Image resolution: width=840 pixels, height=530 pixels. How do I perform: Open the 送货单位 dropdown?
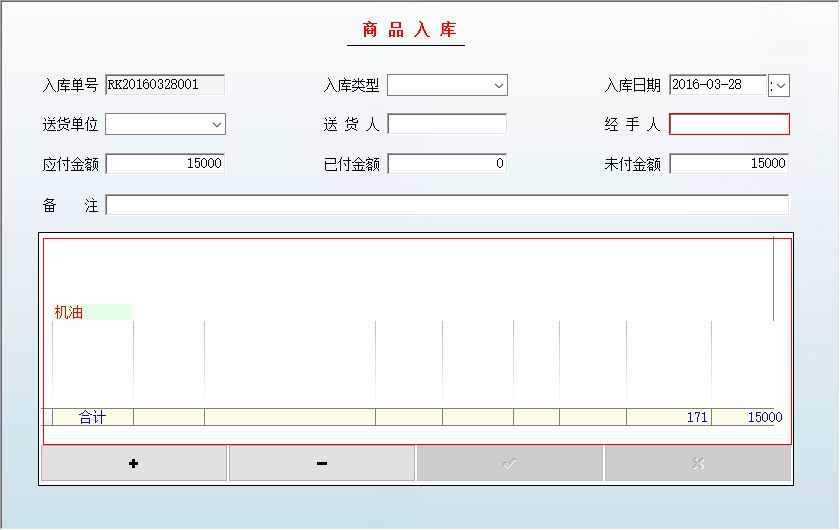[216, 125]
